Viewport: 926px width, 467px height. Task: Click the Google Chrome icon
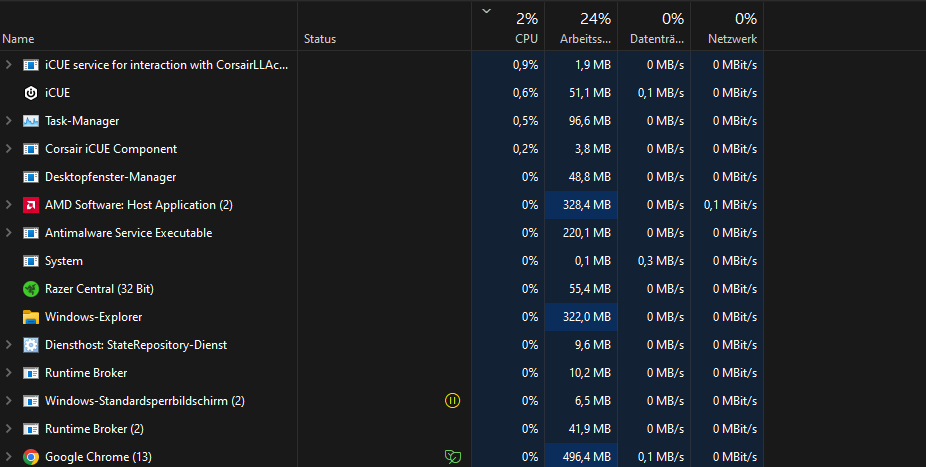click(31, 457)
